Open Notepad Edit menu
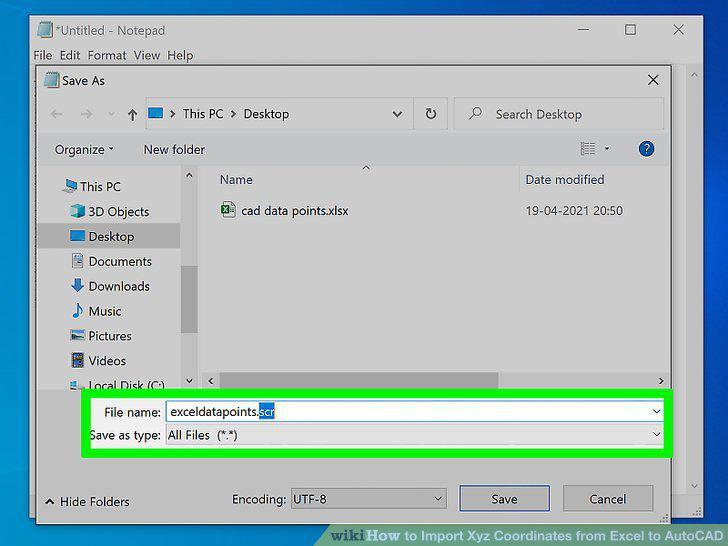Screen dimensions: 728x546 click(70, 55)
